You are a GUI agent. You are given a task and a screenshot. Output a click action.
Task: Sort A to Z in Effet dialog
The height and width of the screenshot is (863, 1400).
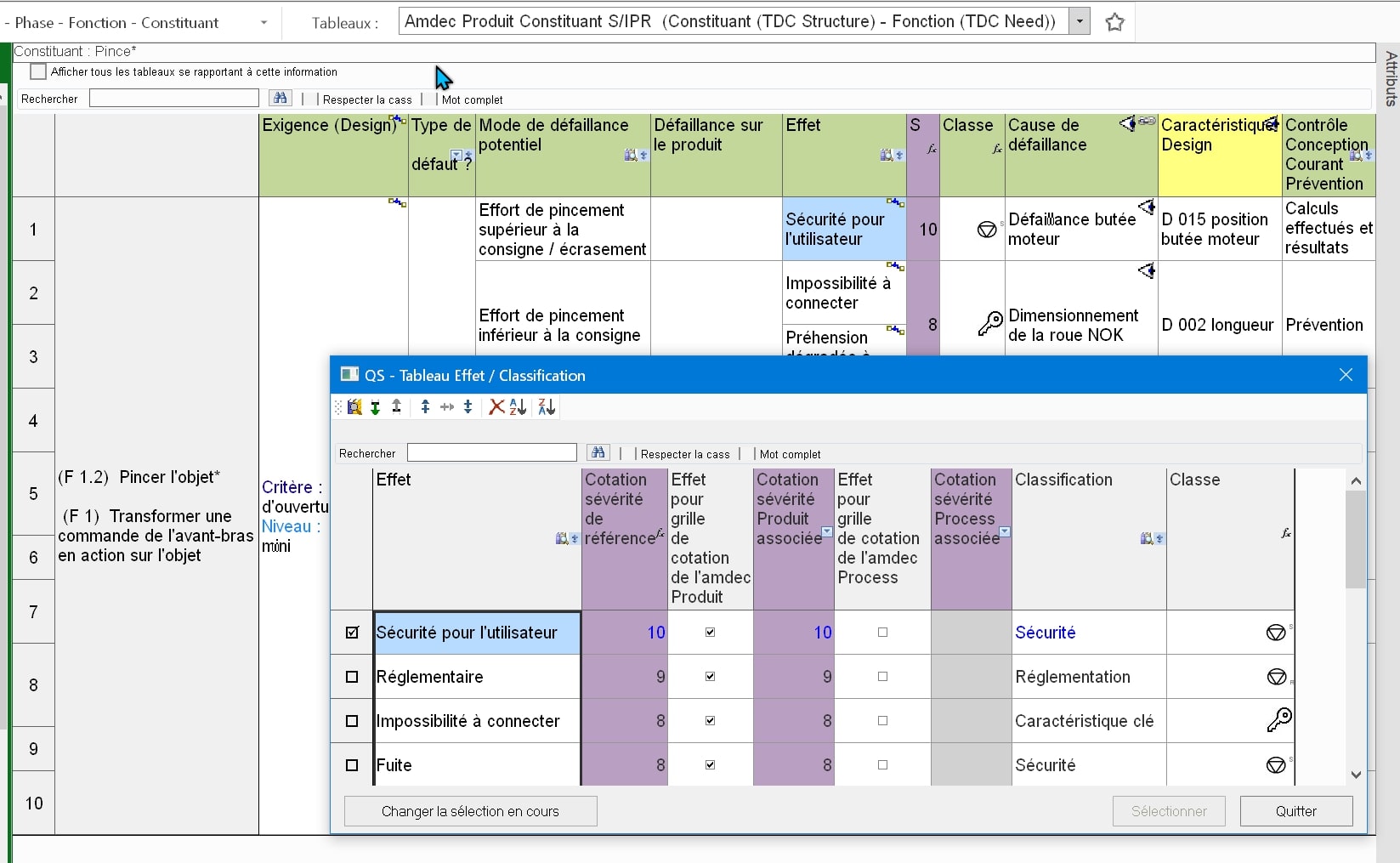[x=518, y=407]
